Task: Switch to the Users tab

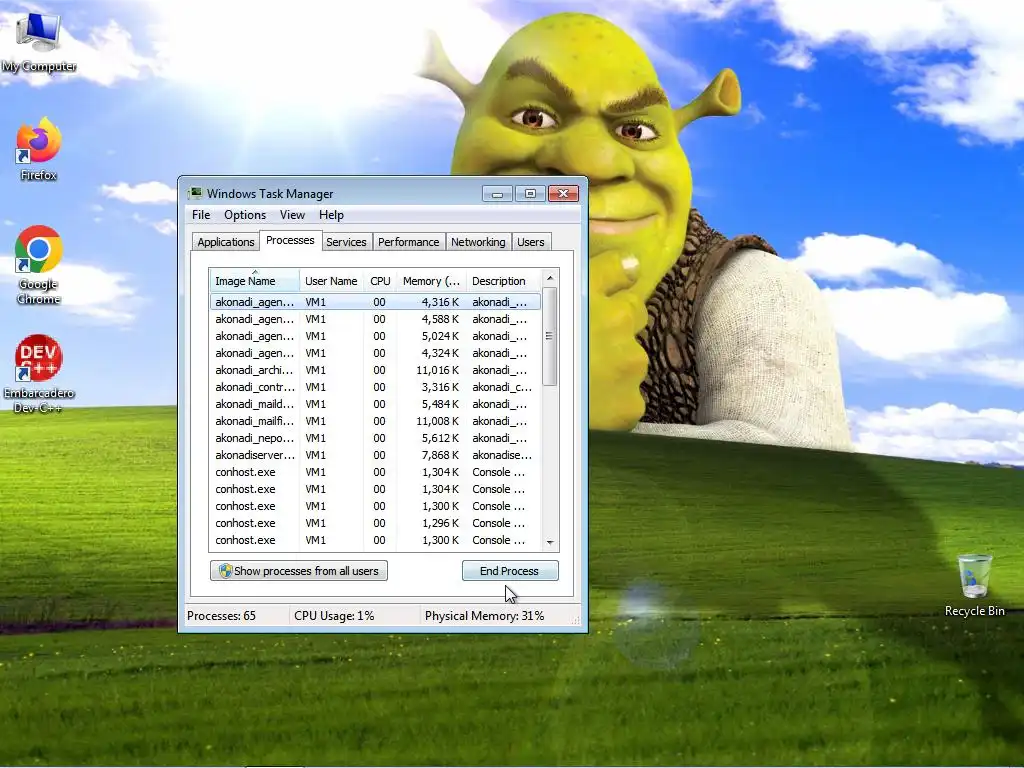Action: click(530, 242)
